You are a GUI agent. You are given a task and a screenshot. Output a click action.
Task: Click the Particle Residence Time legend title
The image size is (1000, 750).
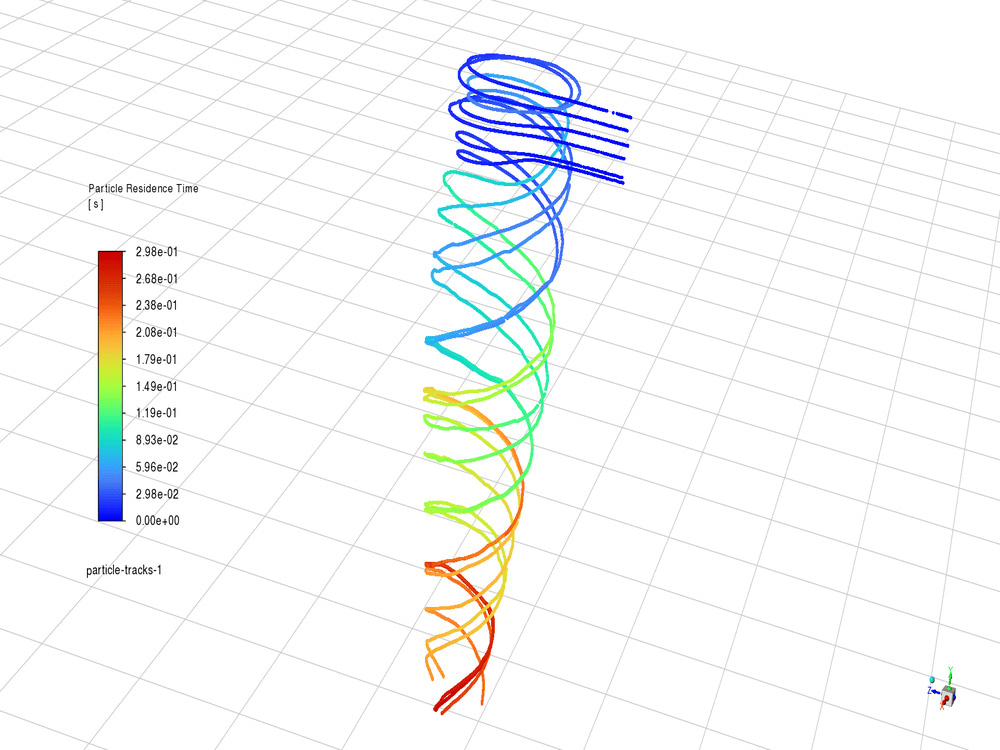coord(143,188)
